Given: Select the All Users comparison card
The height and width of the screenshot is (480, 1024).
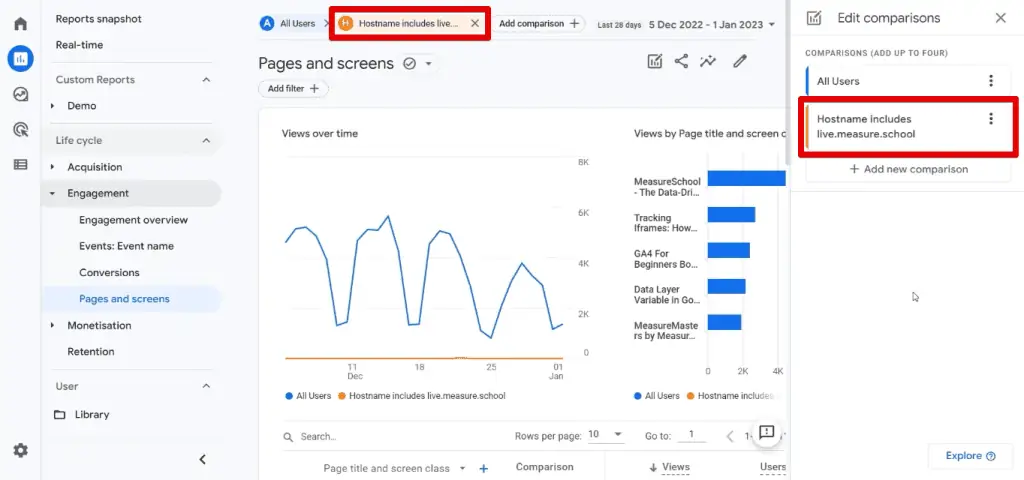Looking at the screenshot, I should click(x=908, y=81).
